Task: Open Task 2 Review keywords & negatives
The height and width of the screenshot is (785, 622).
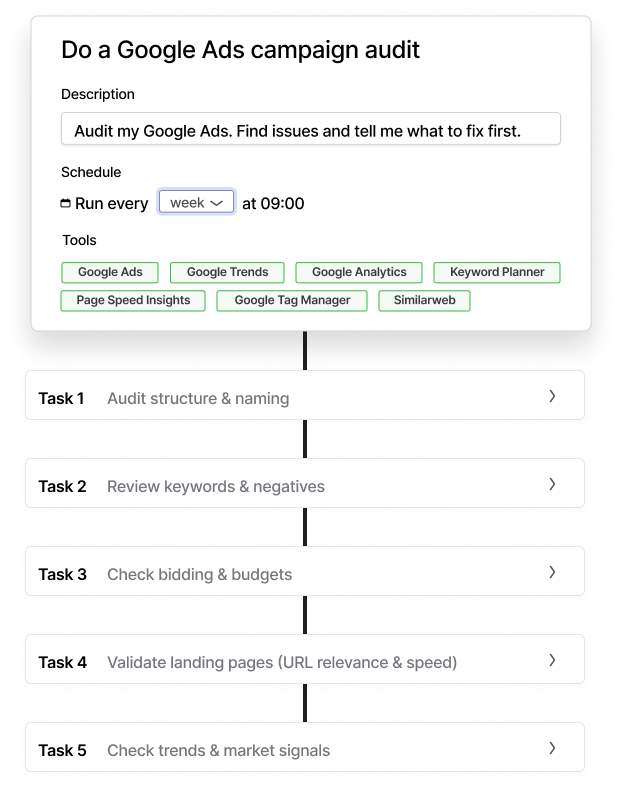Action: click(x=216, y=486)
